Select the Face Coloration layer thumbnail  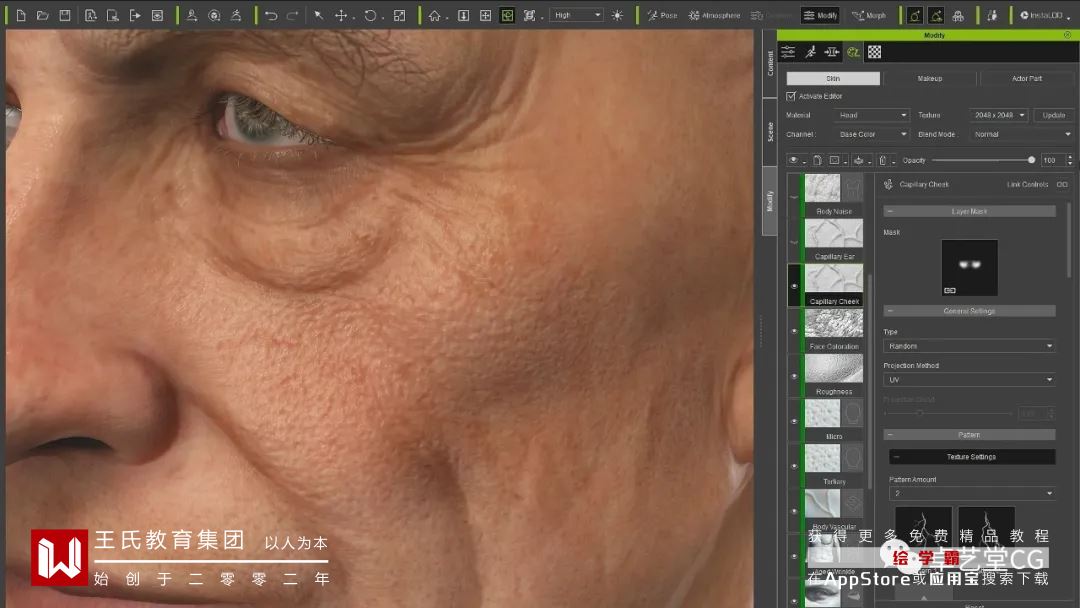tap(833, 324)
